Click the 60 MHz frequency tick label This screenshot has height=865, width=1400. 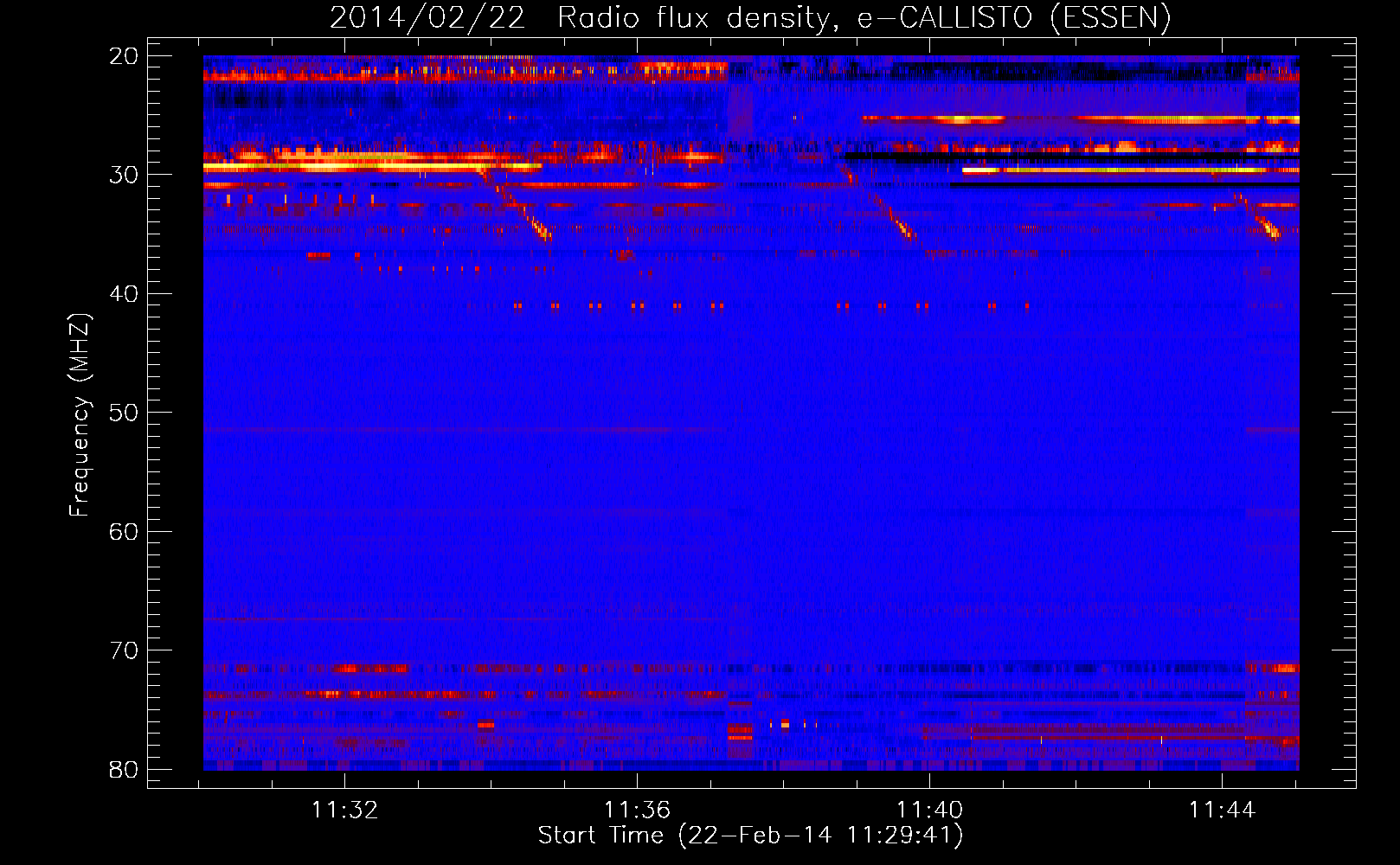tap(124, 532)
